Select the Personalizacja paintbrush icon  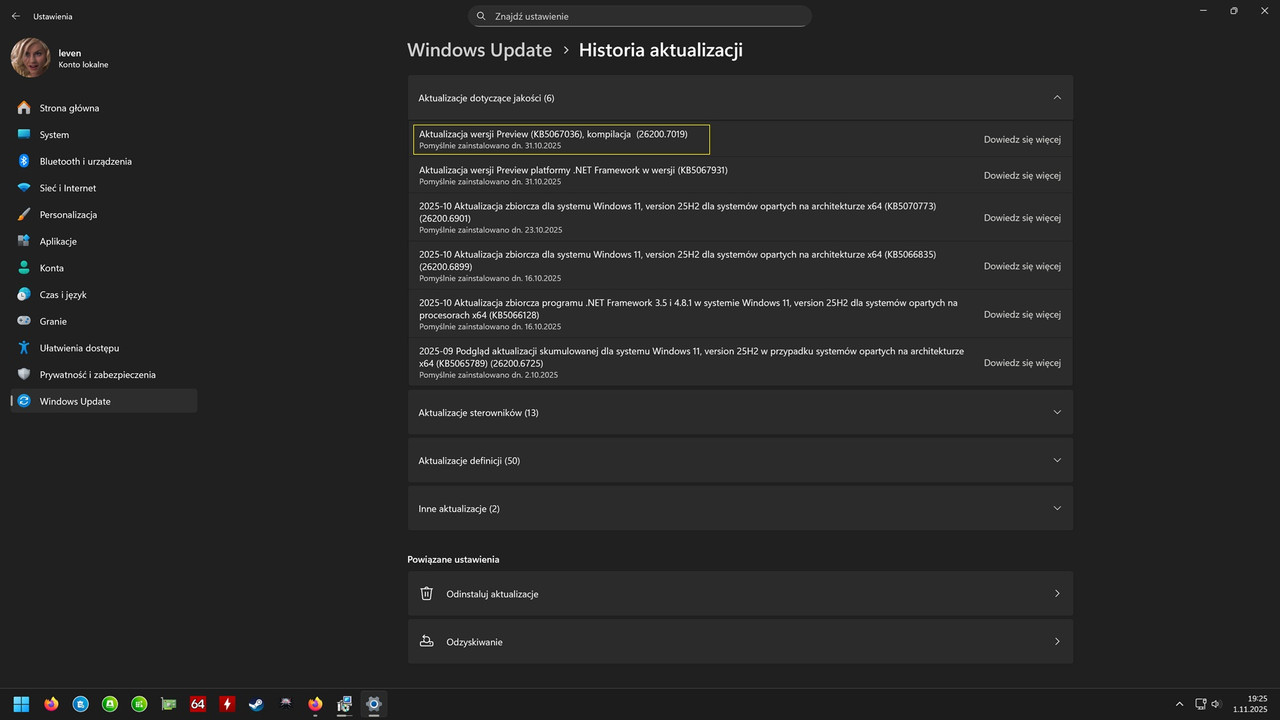tap(24, 214)
